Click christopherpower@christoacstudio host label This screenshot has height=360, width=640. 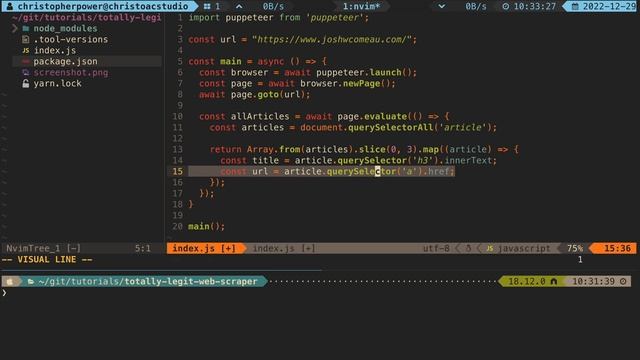[x=103, y=6]
